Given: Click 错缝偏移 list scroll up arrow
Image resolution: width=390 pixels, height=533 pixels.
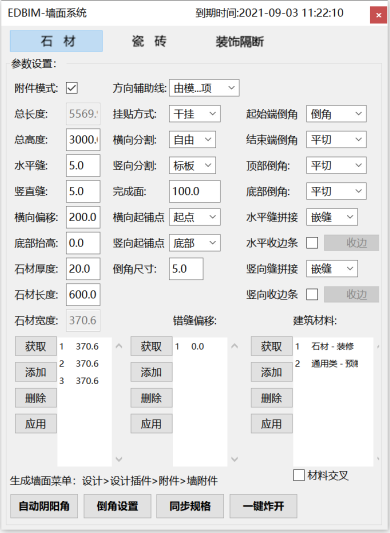Looking at the screenshot, I should coord(235,346).
